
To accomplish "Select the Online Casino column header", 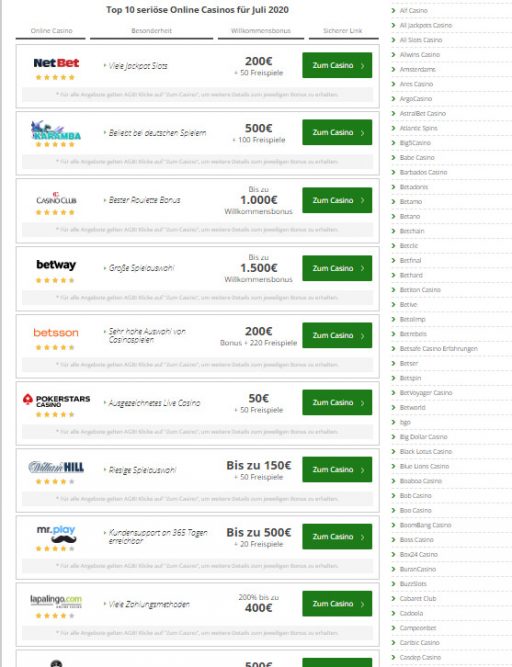I will coord(51,31).
